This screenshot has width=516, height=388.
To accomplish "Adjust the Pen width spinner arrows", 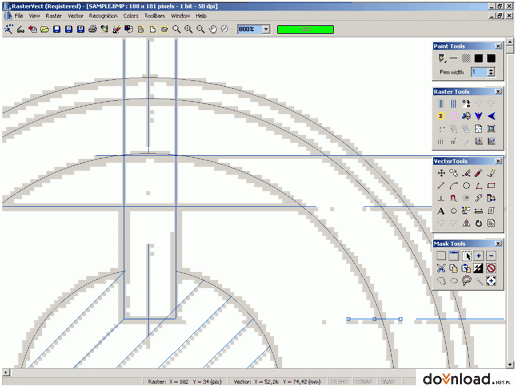I will pos(491,72).
